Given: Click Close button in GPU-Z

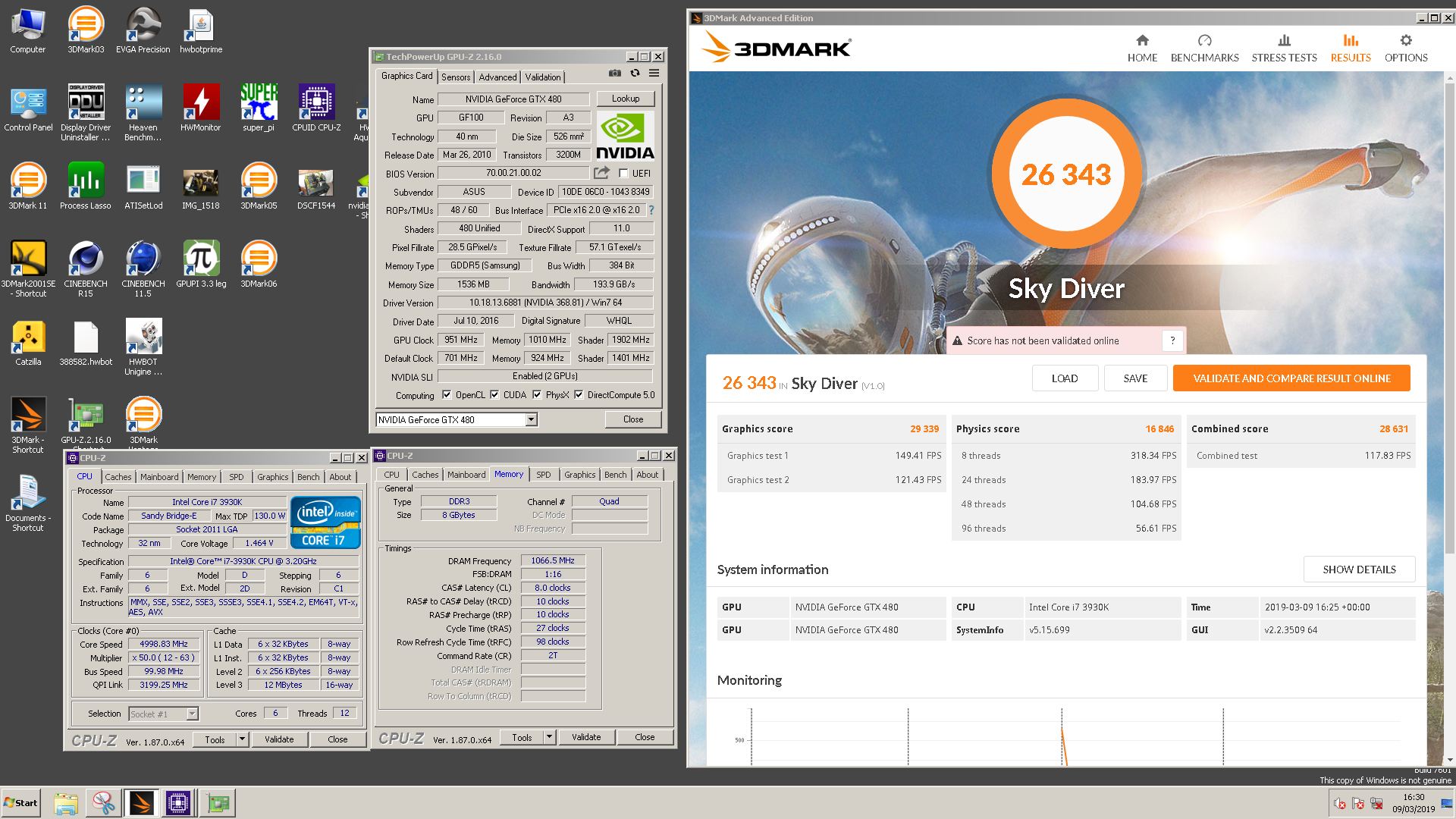Looking at the screenshot, I should (x=633, y=419).
